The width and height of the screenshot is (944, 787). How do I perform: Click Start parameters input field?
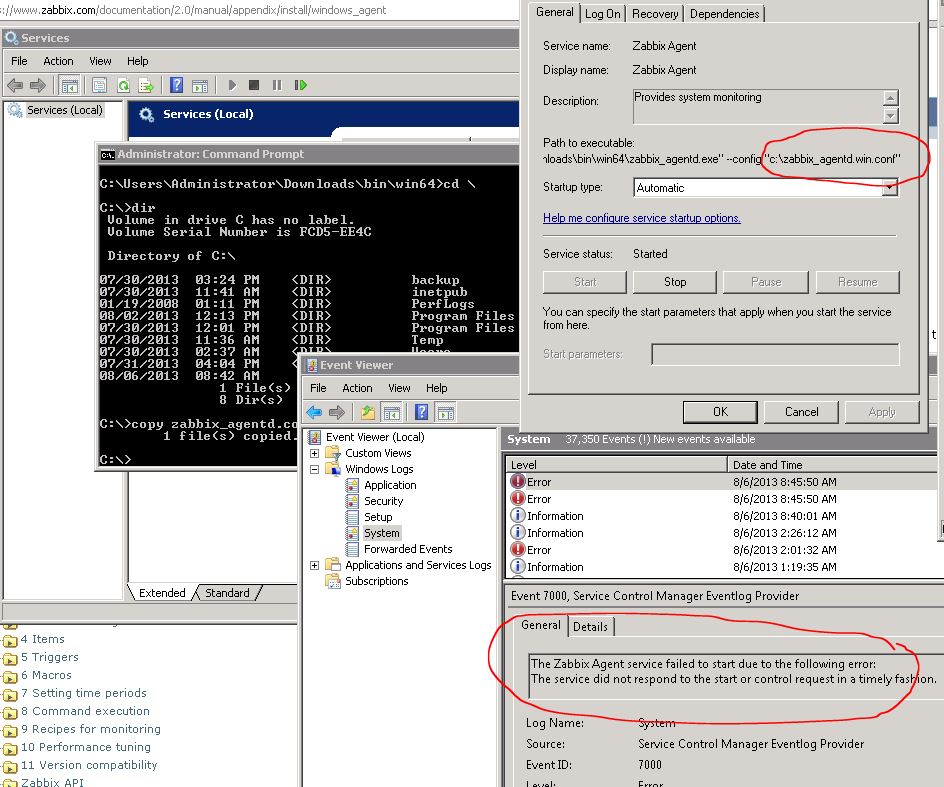775,354
